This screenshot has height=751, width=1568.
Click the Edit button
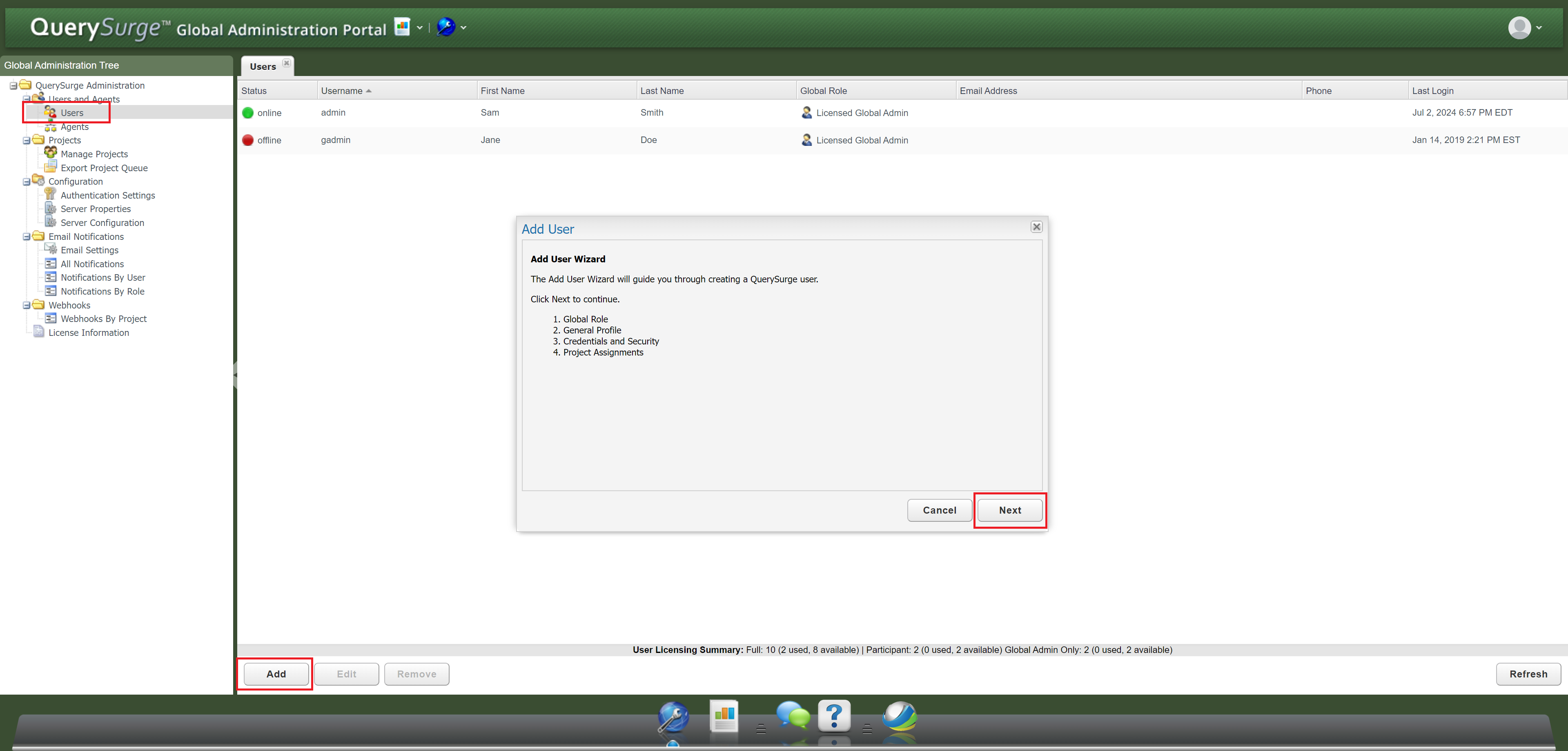346,674
